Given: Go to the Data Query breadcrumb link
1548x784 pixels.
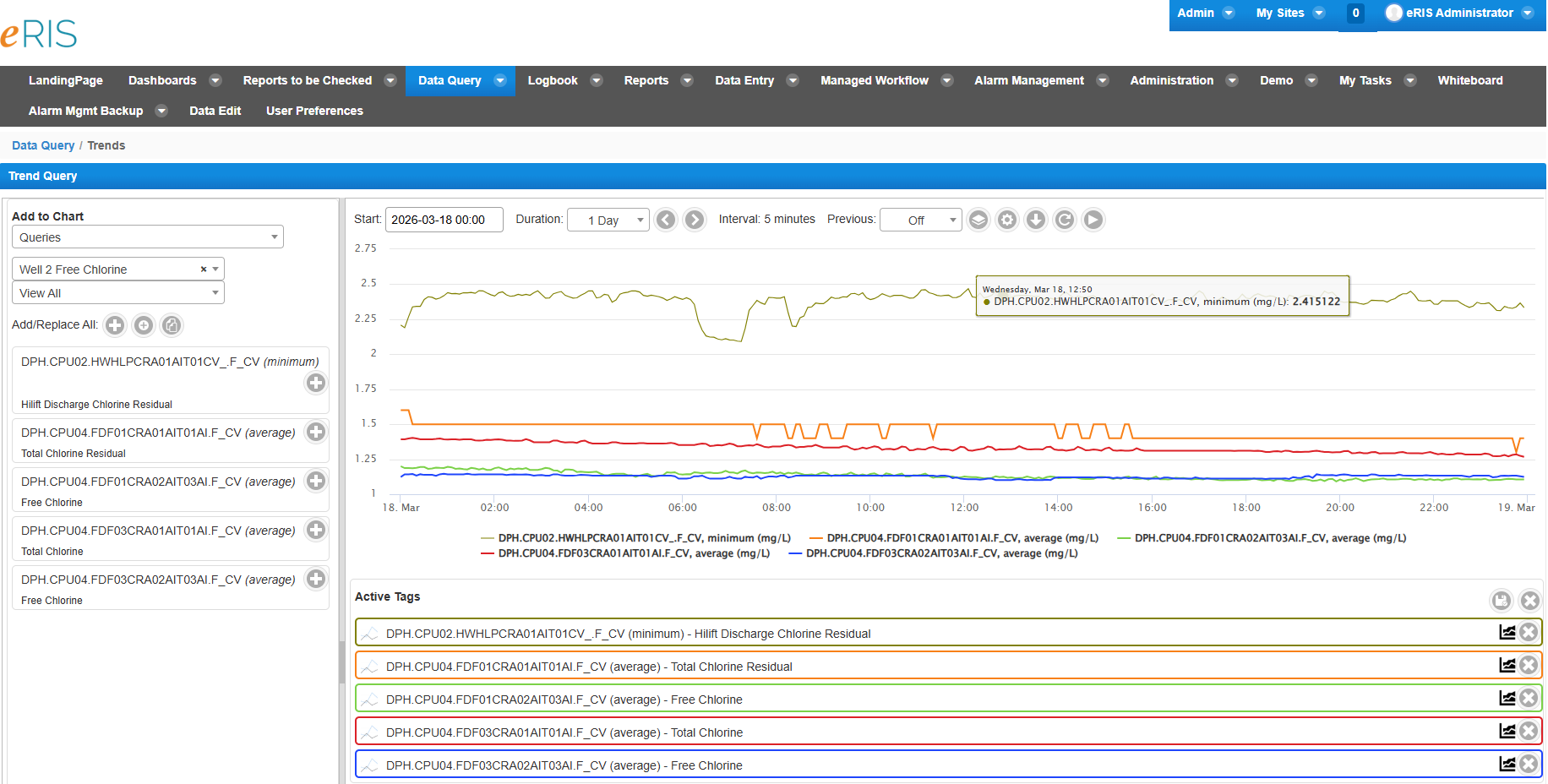Looking at the screenshot, I should (42, 144).
